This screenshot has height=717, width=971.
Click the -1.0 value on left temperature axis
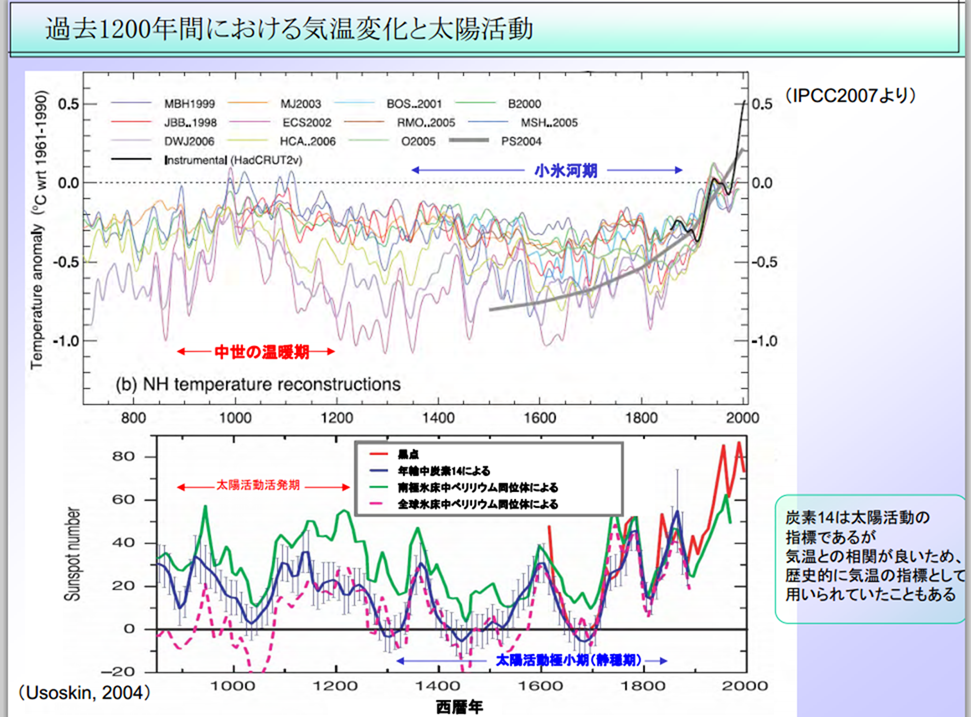pyautogui.click(x=65, y=341)
